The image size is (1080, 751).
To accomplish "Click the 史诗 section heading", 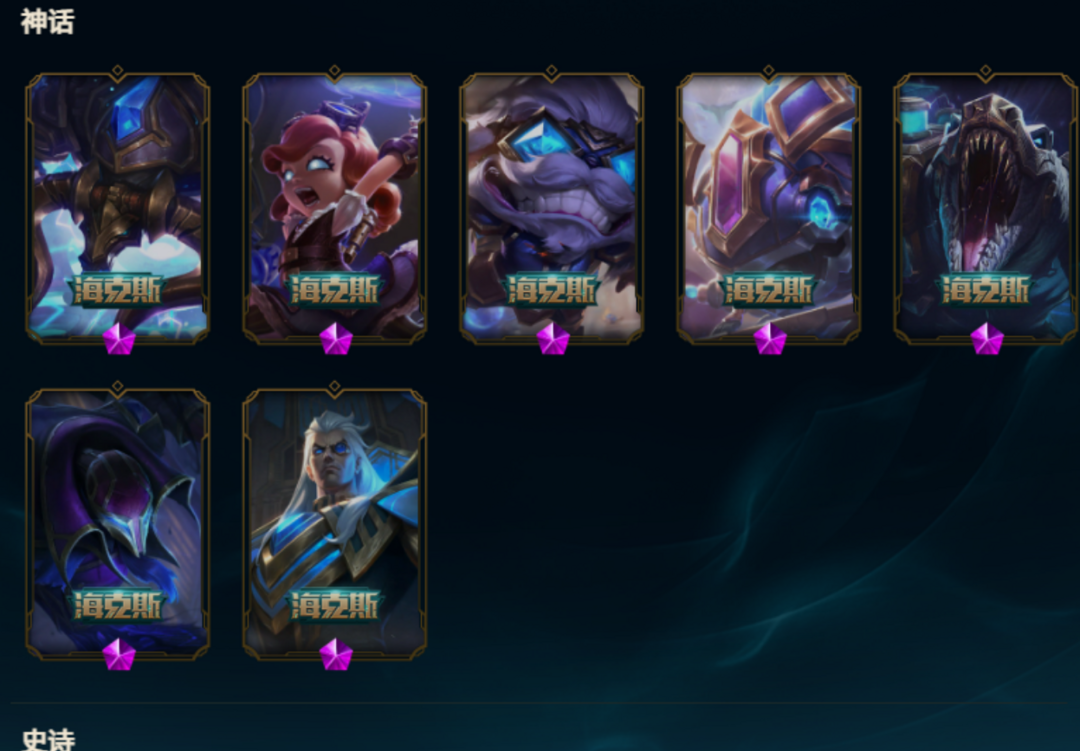I will [x=48, y=739].
